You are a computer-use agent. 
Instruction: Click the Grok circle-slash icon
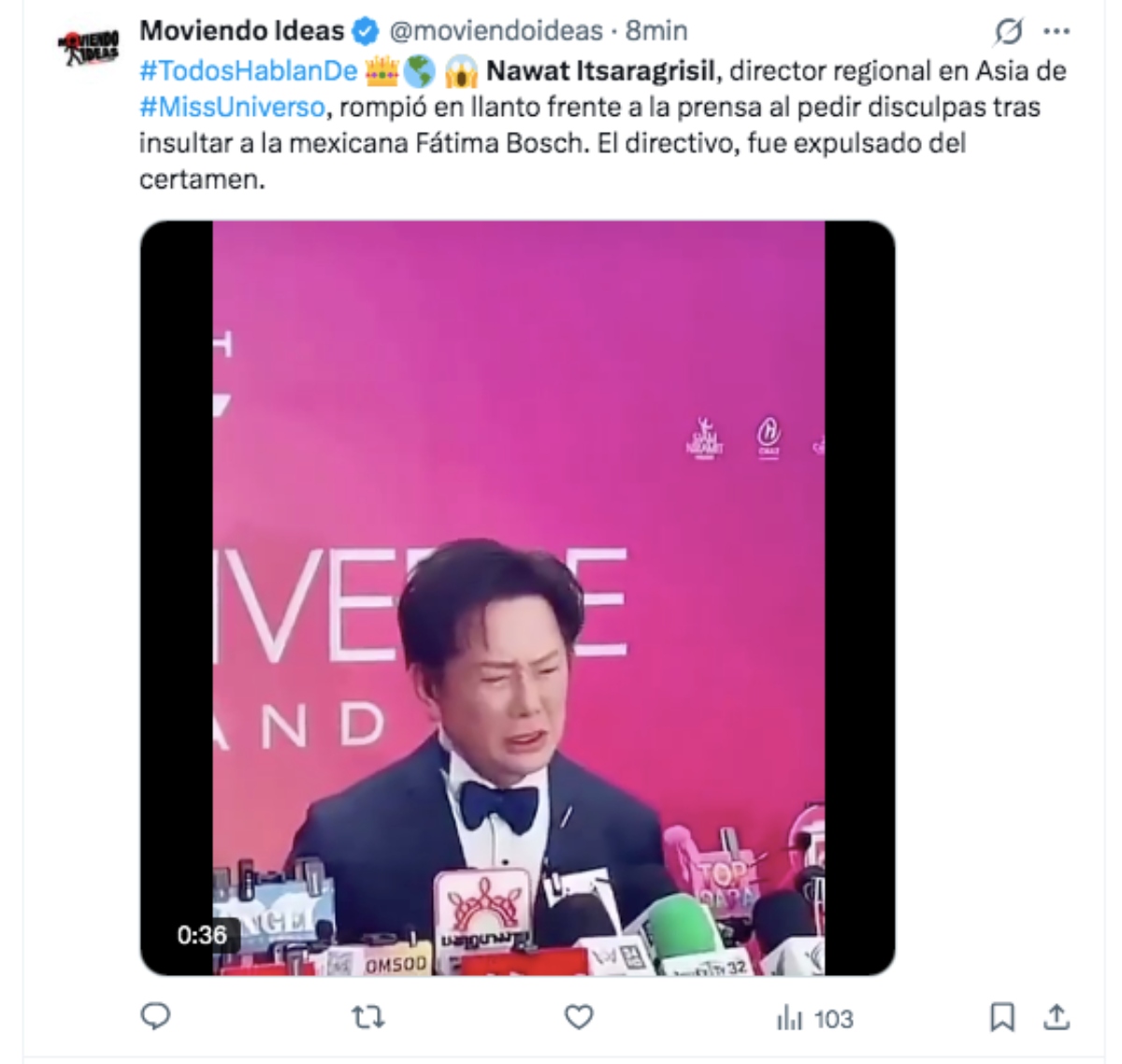pos(1008,32)
